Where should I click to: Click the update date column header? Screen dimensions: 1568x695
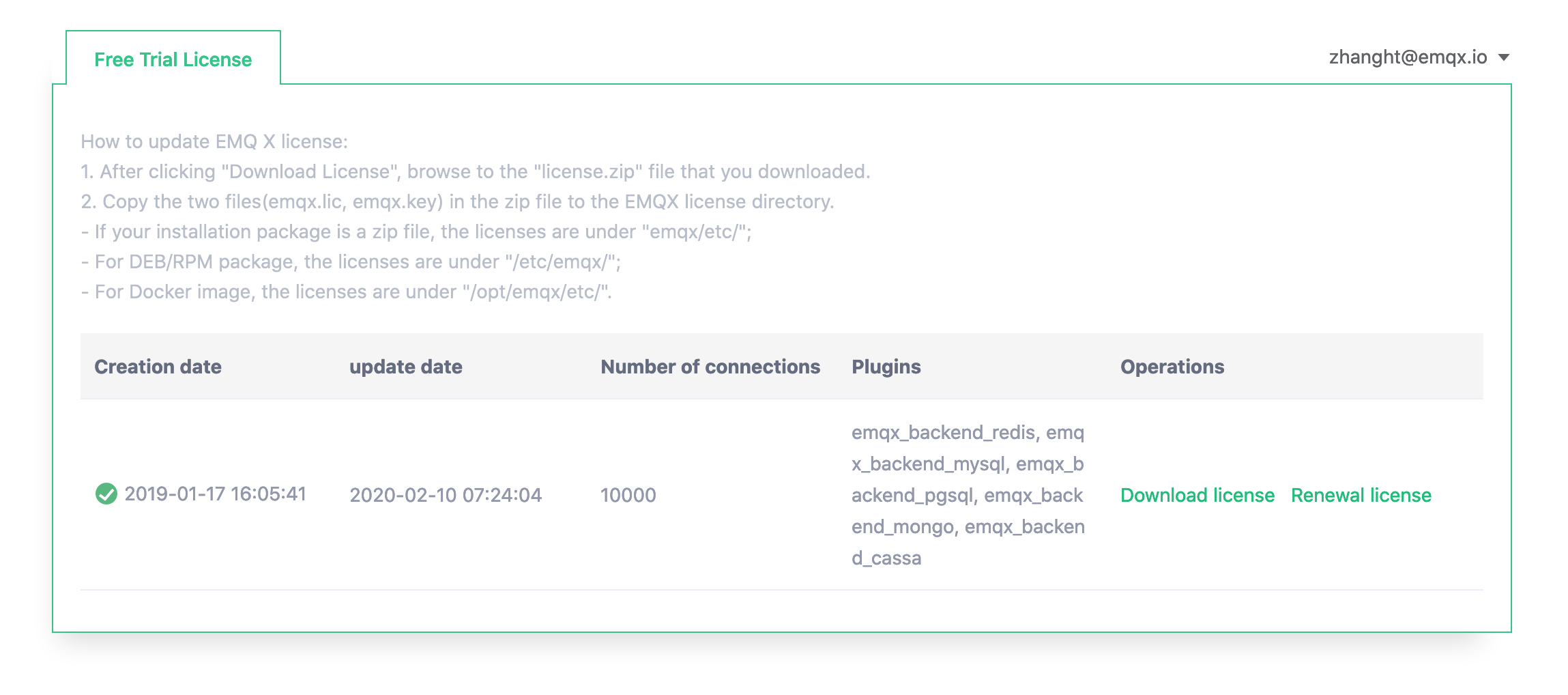pos(405,367)
